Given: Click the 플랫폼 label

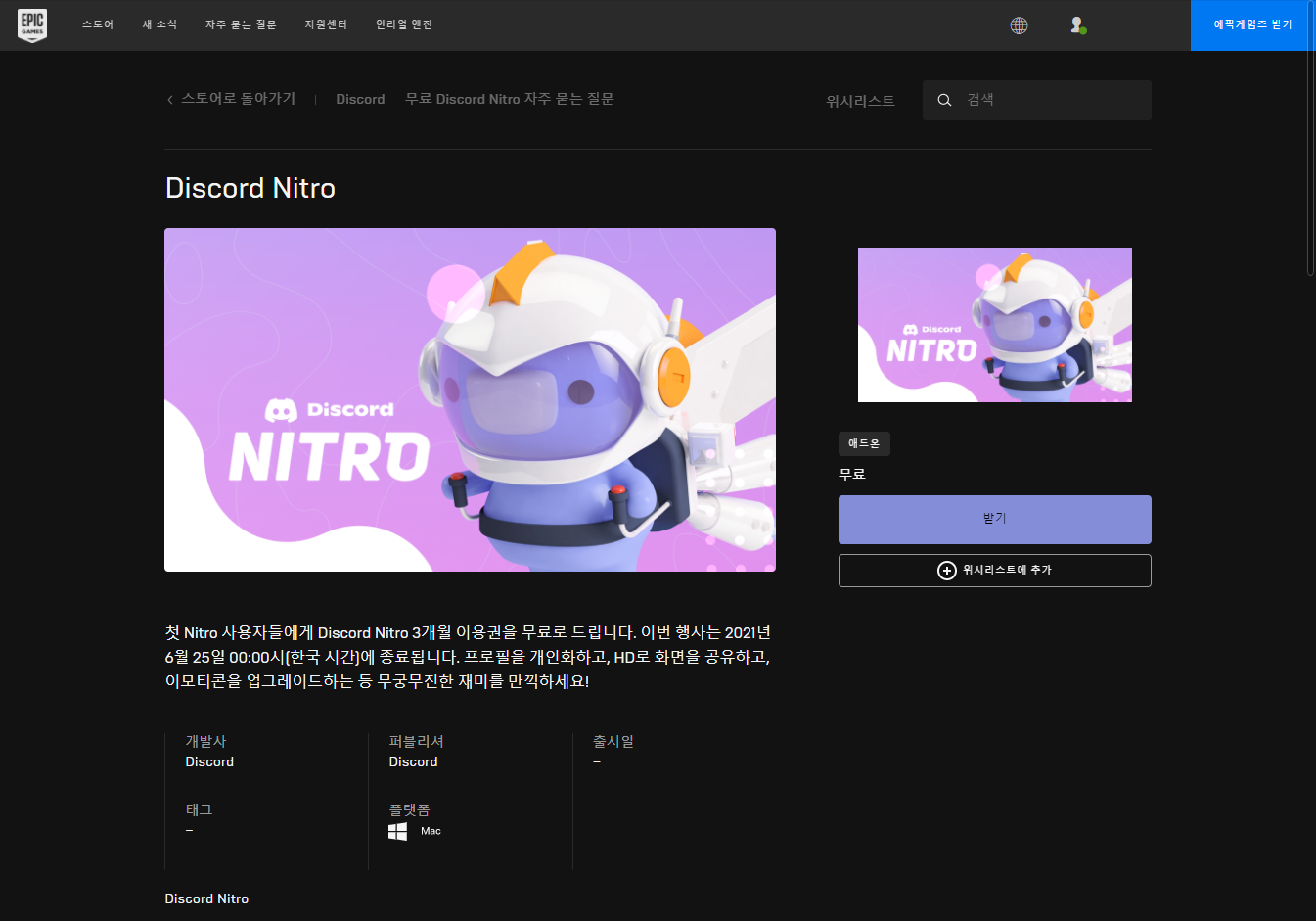Looking at the screenshot, I should (x=409, y=809).
